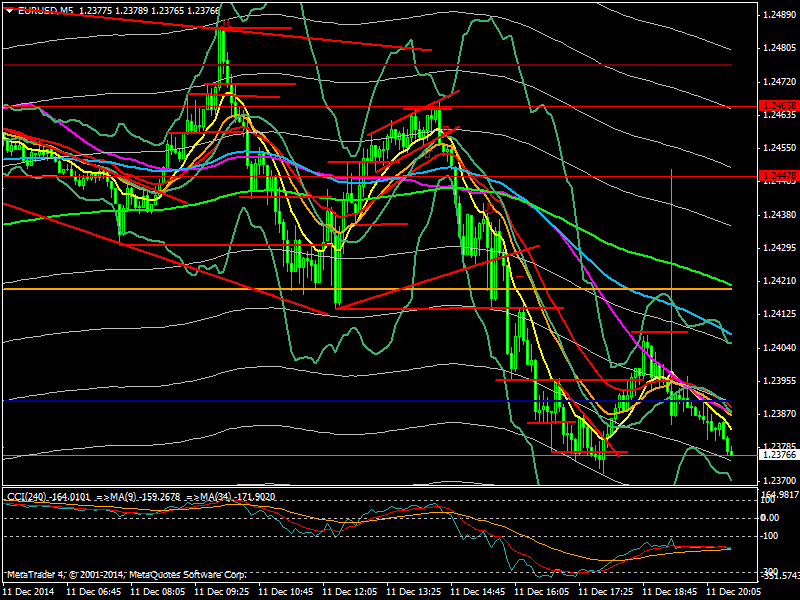The width and height of the screenshot is (800, 600).
Task: Click time axis label 11 Dec 18:45
Action: tap(670, 591)
